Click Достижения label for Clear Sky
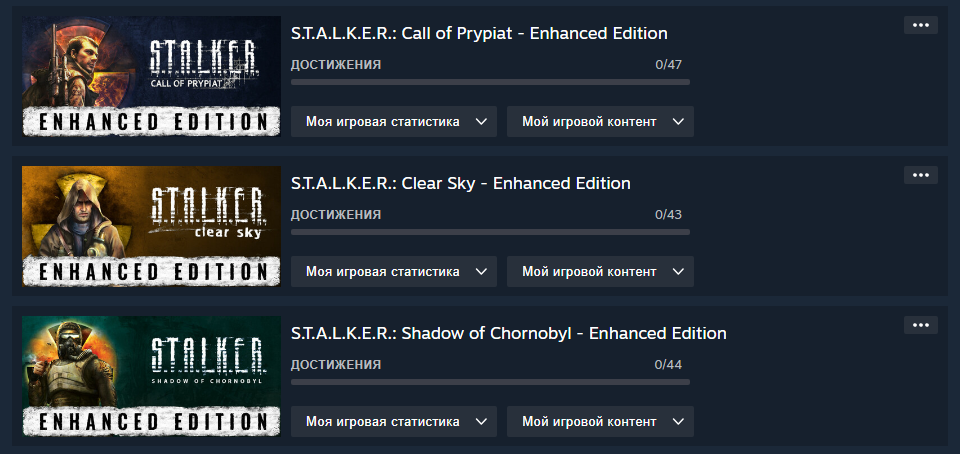This screenshot has width=960, height=454. [x=336, y=215]
